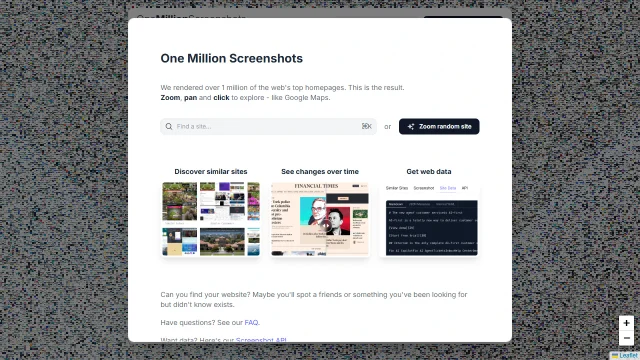Open the Get web data preview image
Screen dimensions: 640x360
[429, 219]
